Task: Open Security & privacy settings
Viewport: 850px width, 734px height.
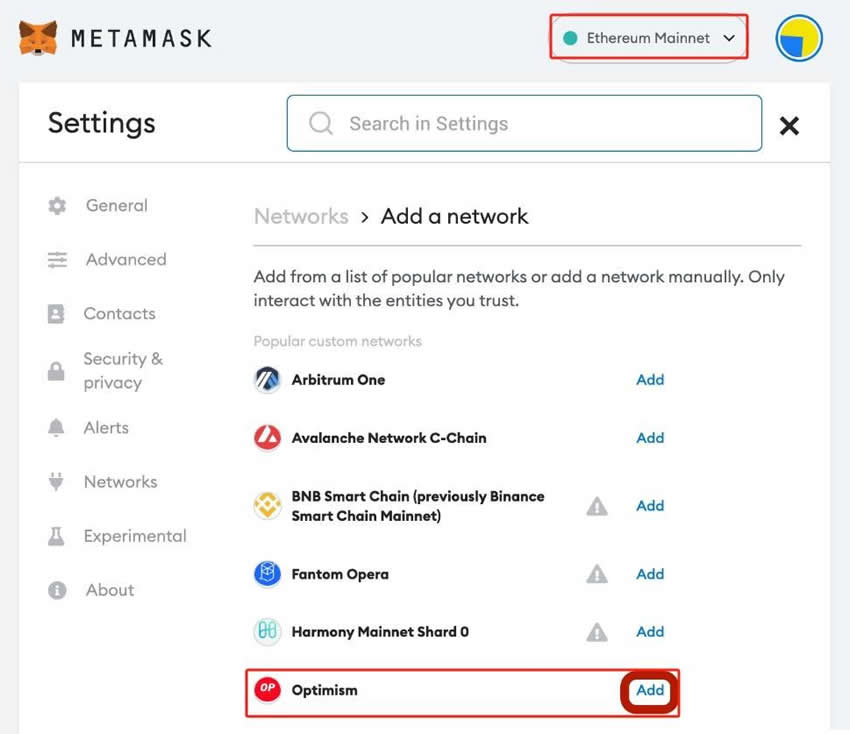Action: (122, 371)
